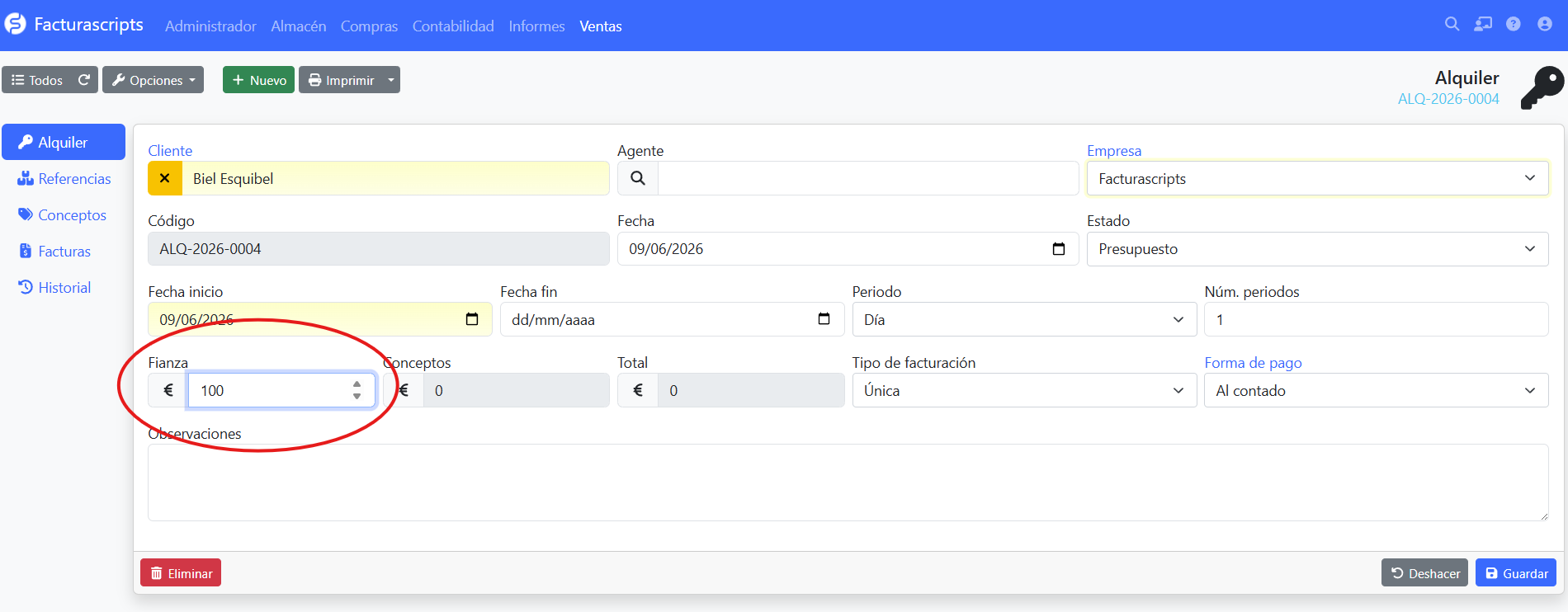1568x612 pixels.
Task: Click the Agente search magnifier icon
Action: [x=638, y=178]
